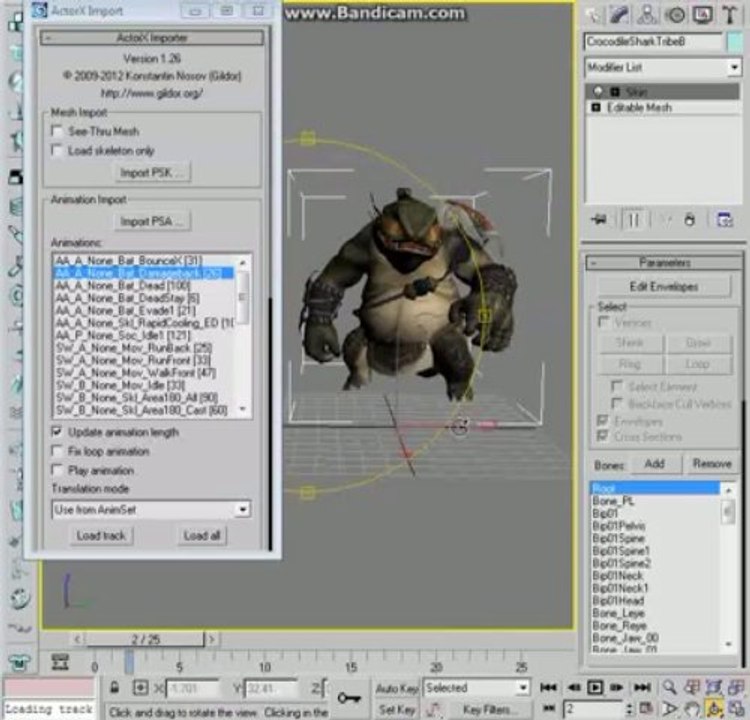Select the Zoom All viewport tool
Viewport: 750px width, 720px height.
(692, 687)
